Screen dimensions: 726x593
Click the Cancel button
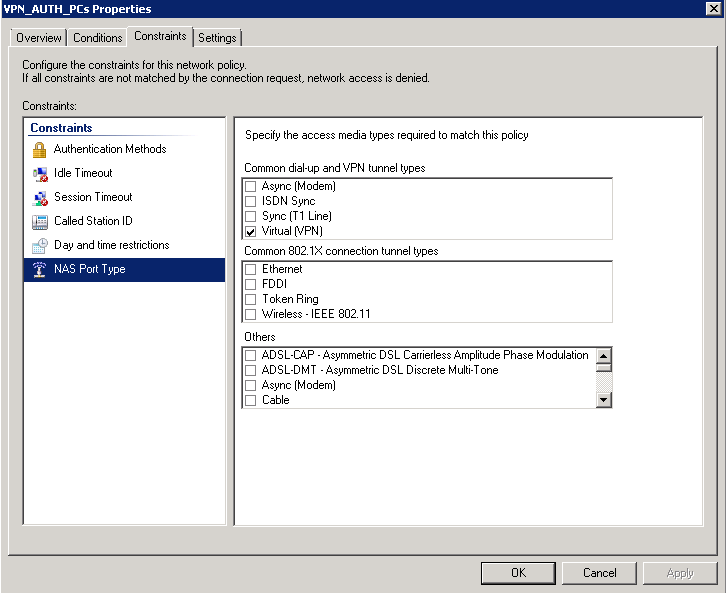pos(599,573)
